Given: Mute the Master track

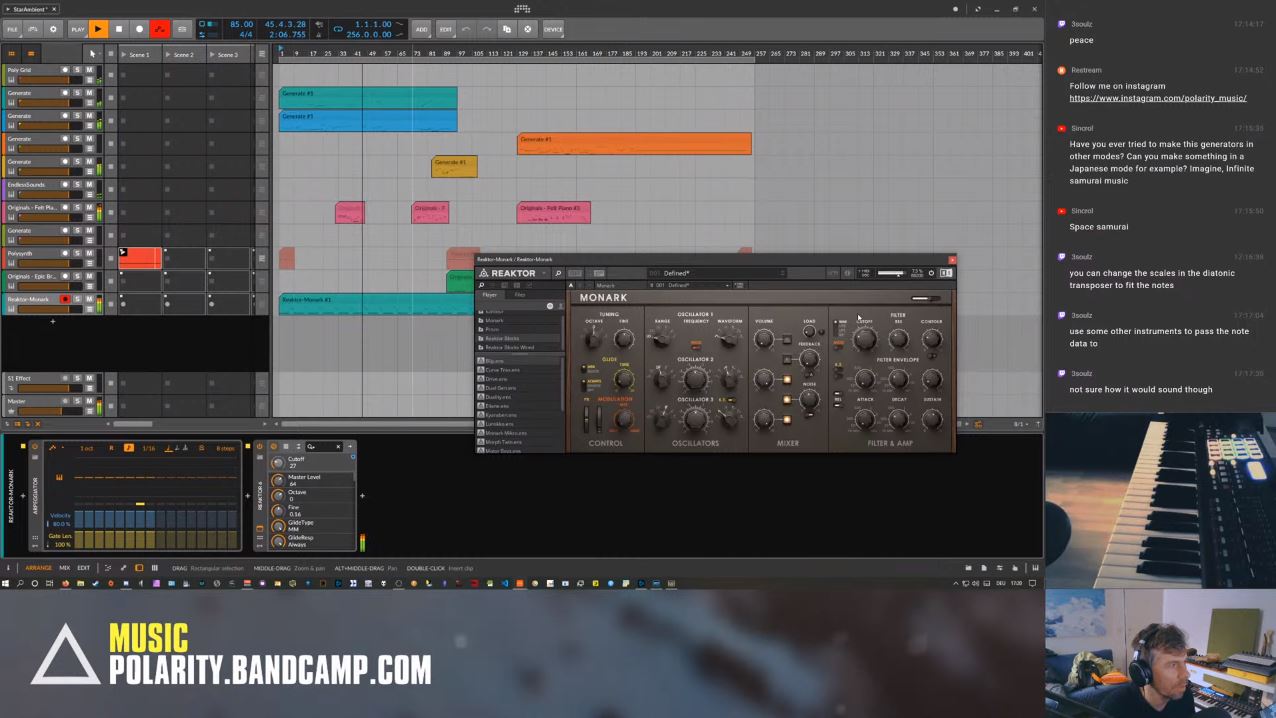Looking at the screenshot, I should coord(89,401).
